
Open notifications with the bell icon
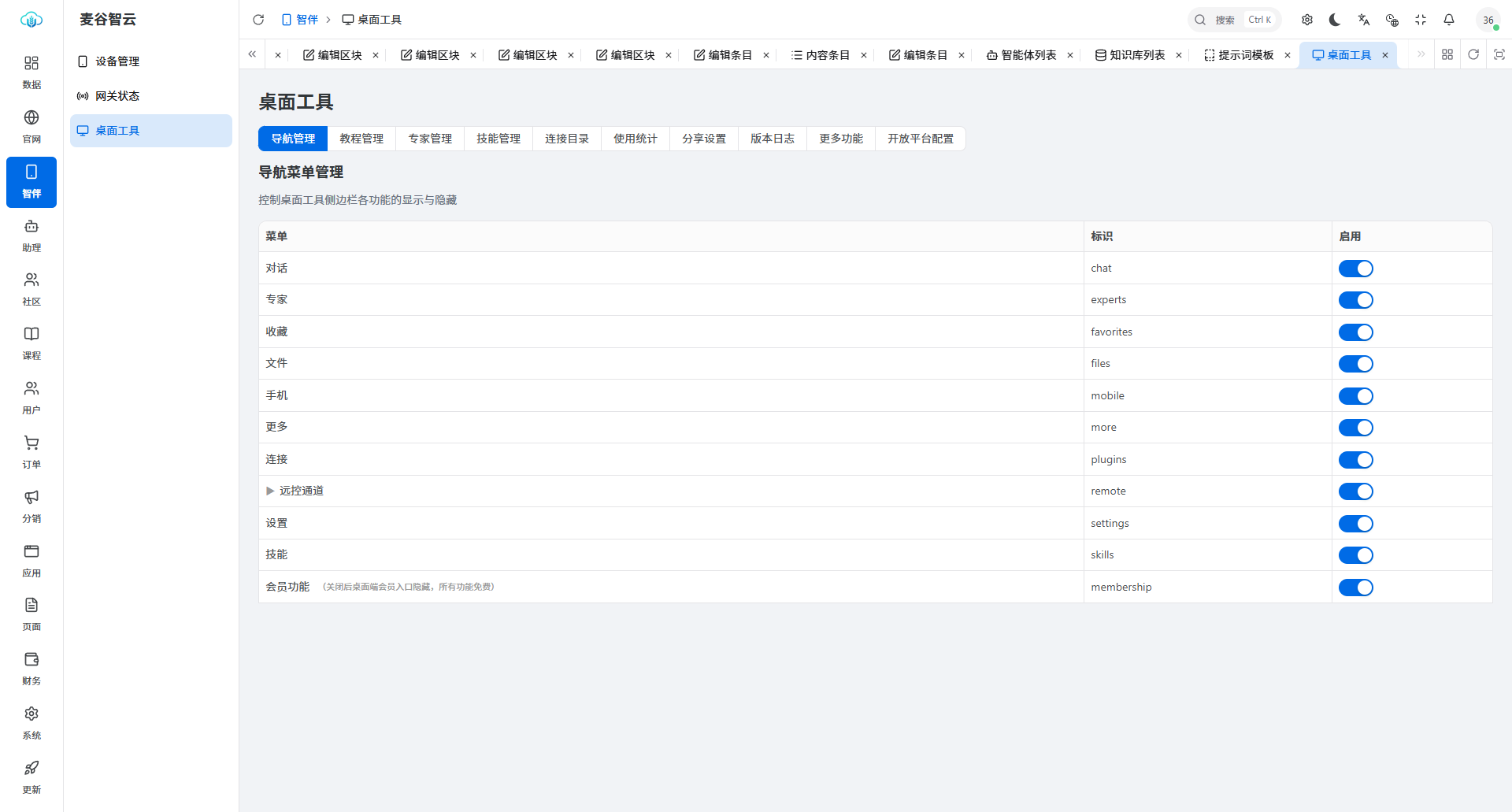tap(1449, 20)
